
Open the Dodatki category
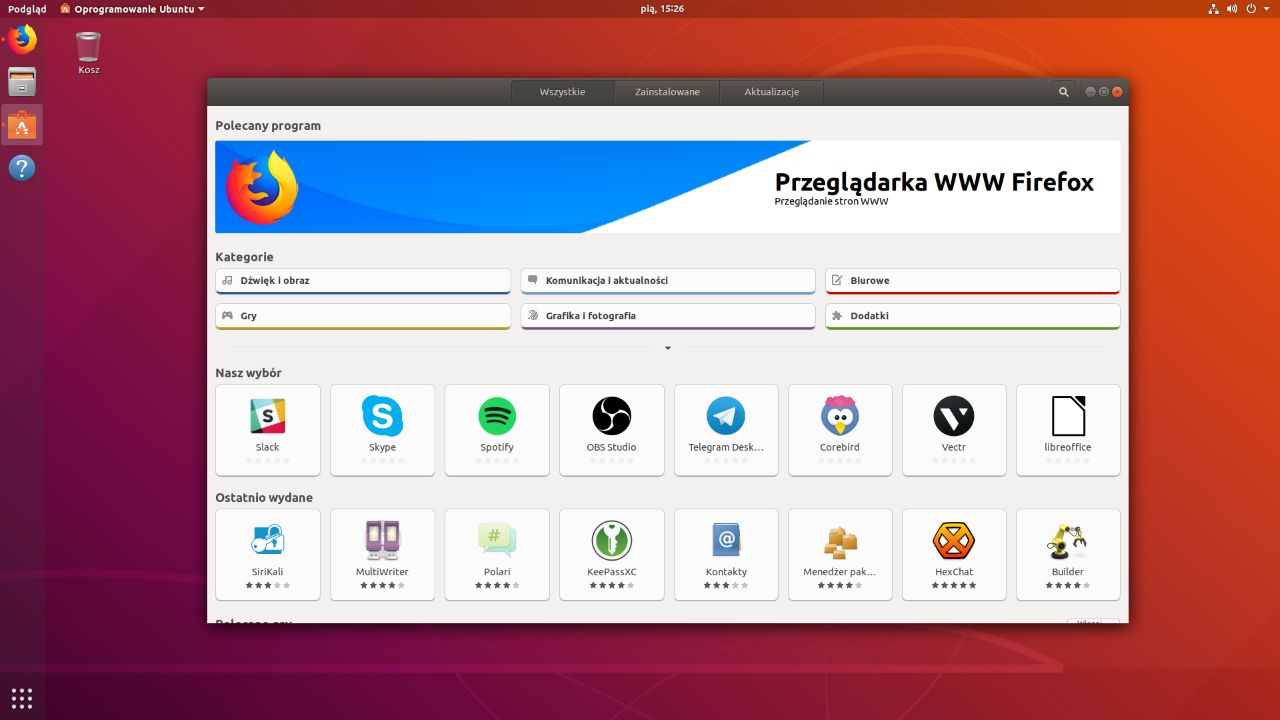point(973,316)
